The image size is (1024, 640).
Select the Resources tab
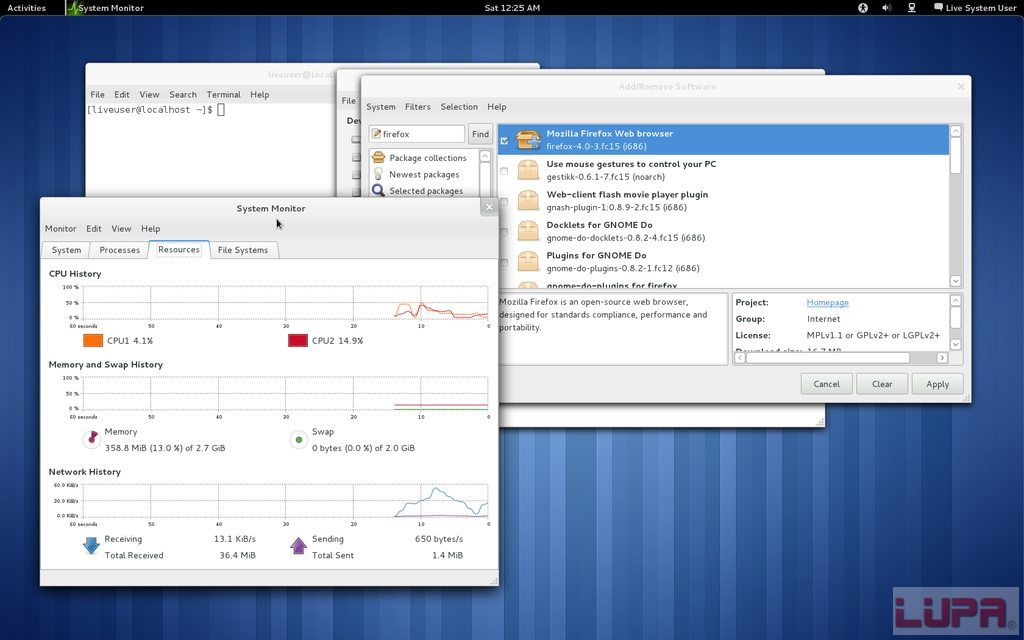click(x=179, y=249)
